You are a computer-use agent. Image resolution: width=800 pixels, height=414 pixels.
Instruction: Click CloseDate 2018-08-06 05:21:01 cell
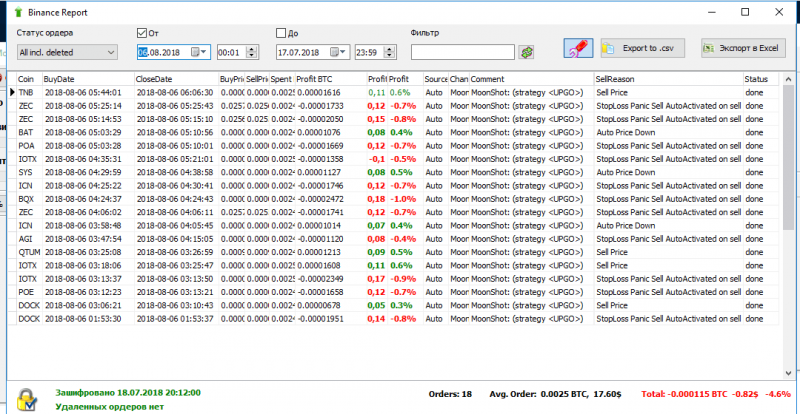[177, 159]
